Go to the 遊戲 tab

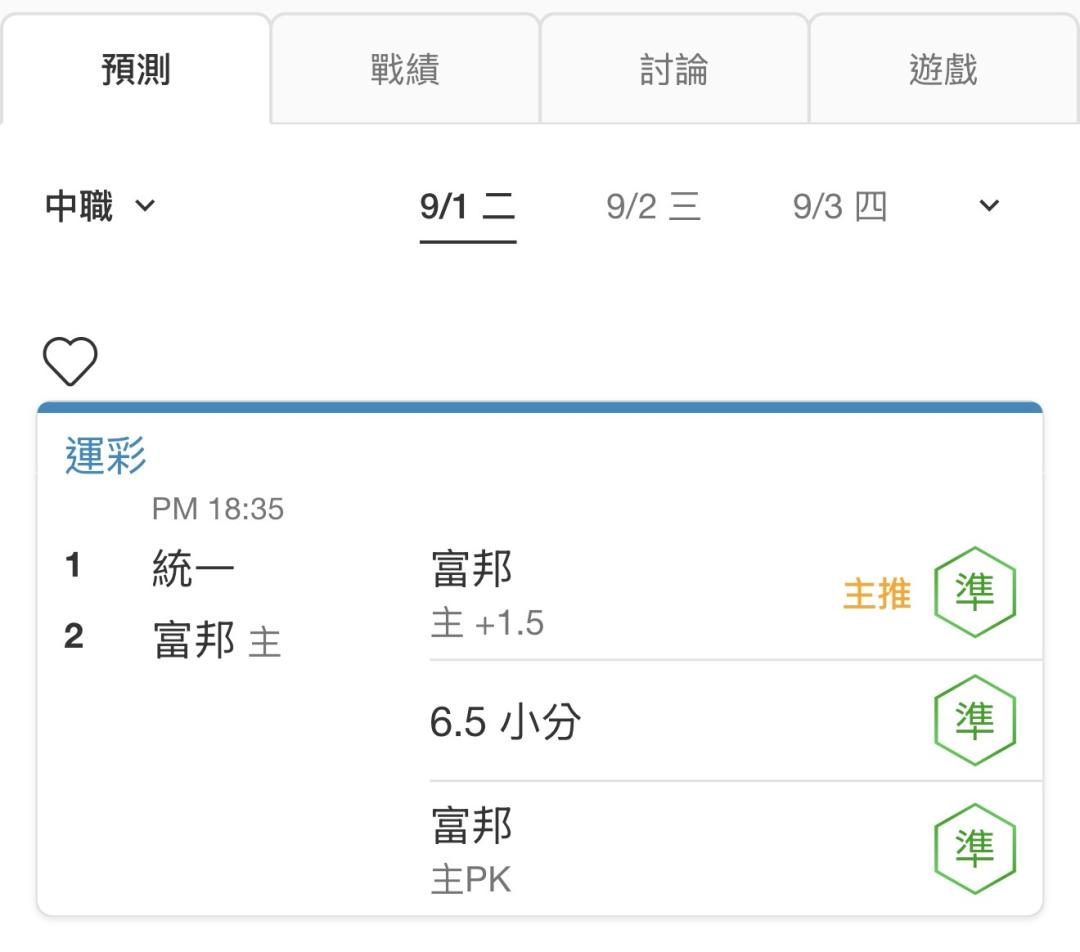[x=943, y=69]
